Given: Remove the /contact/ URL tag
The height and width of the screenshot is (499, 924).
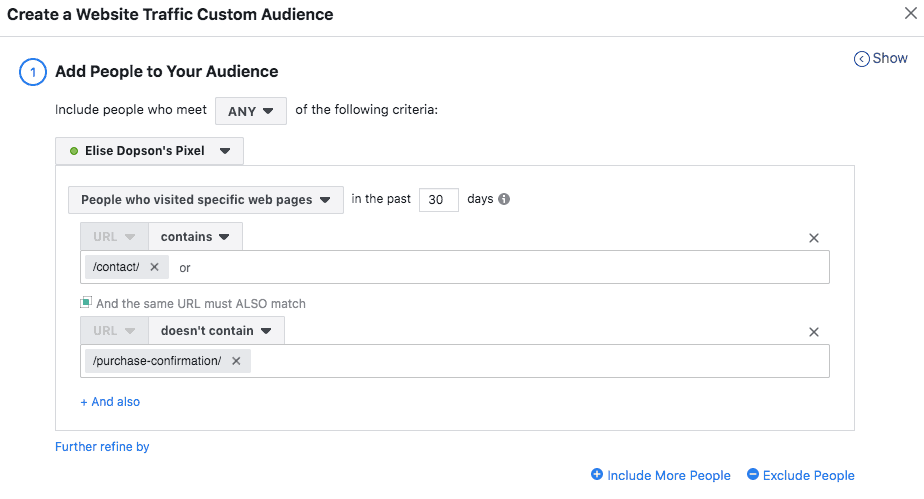Looking at the screenshot, I should point(154,267).
